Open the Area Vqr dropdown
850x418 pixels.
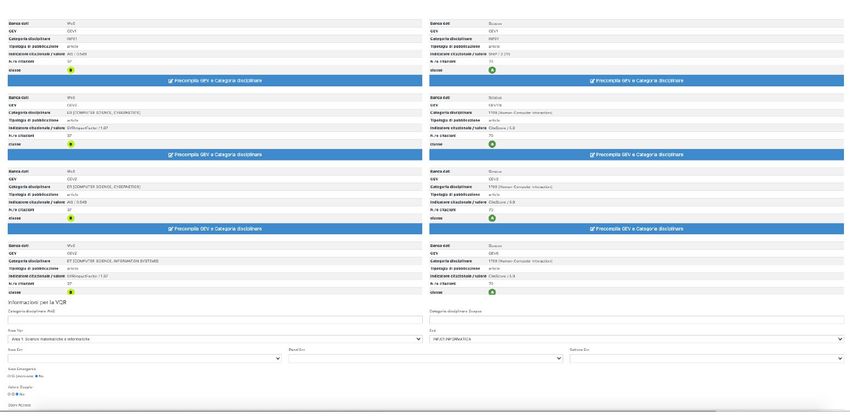[x=215, y=339]
